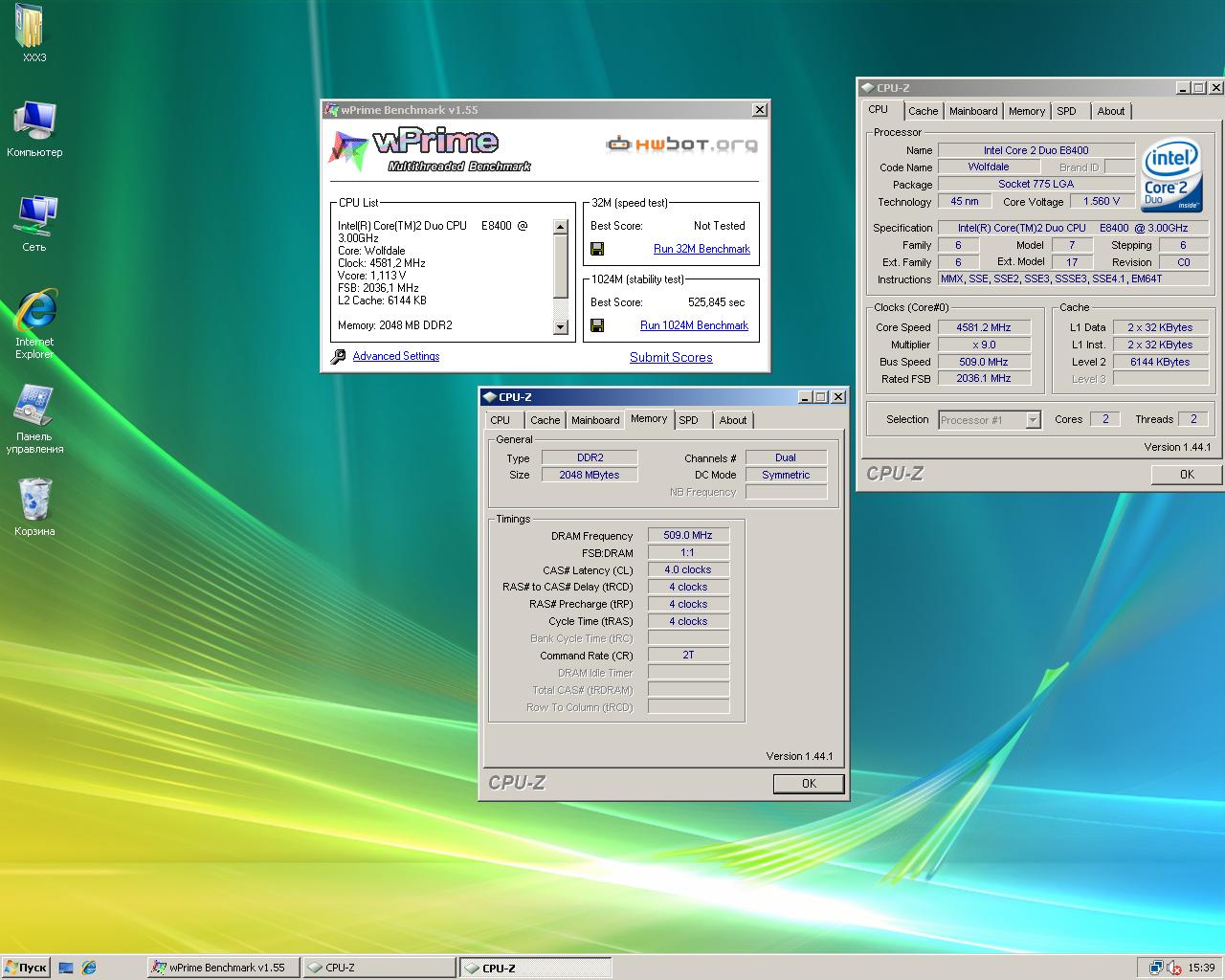1225x980 pixels.
Task: Click the CAS# Latency 4.0 clocks value
Action: (688, 569)
